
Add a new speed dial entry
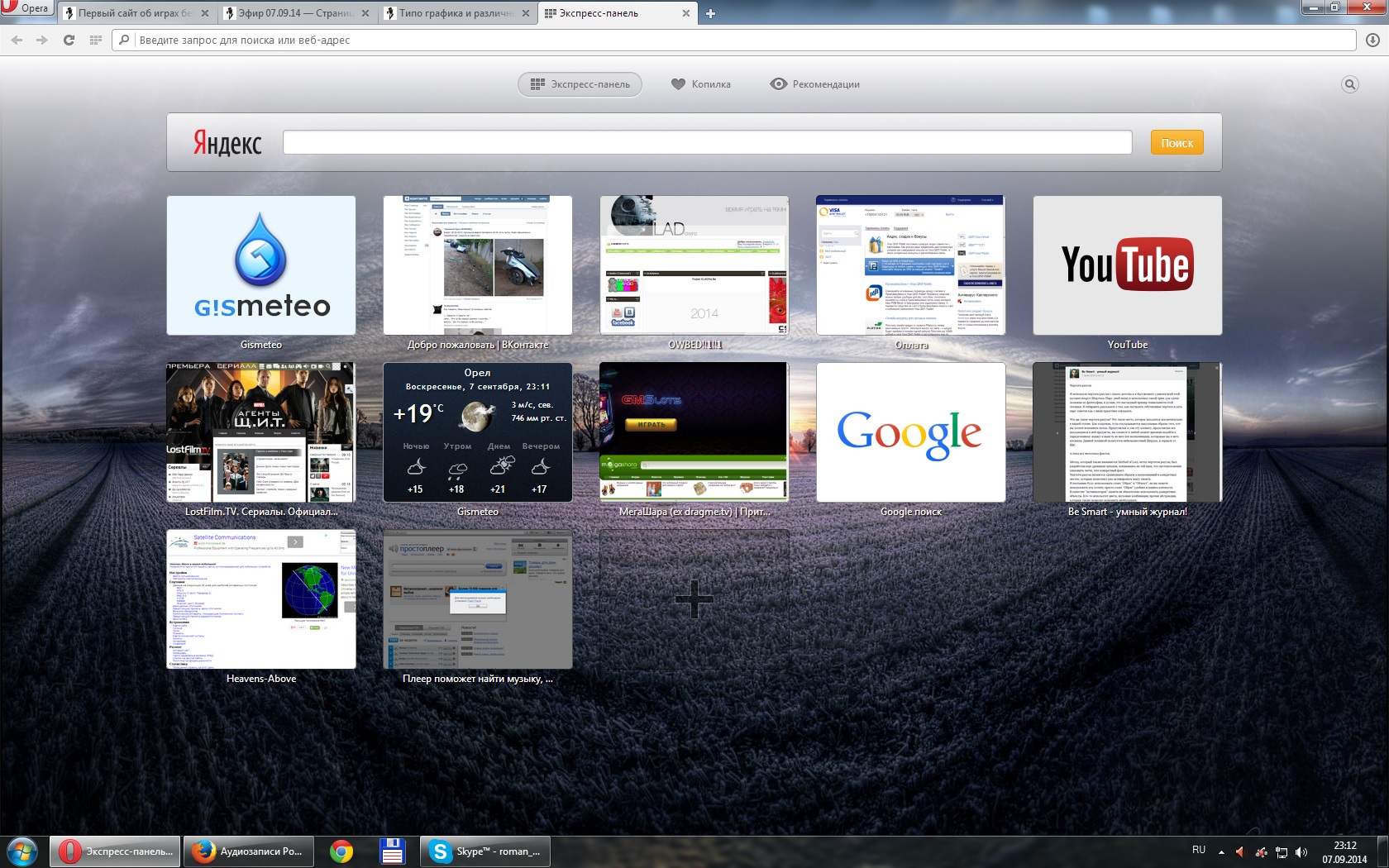pos(694,599)
